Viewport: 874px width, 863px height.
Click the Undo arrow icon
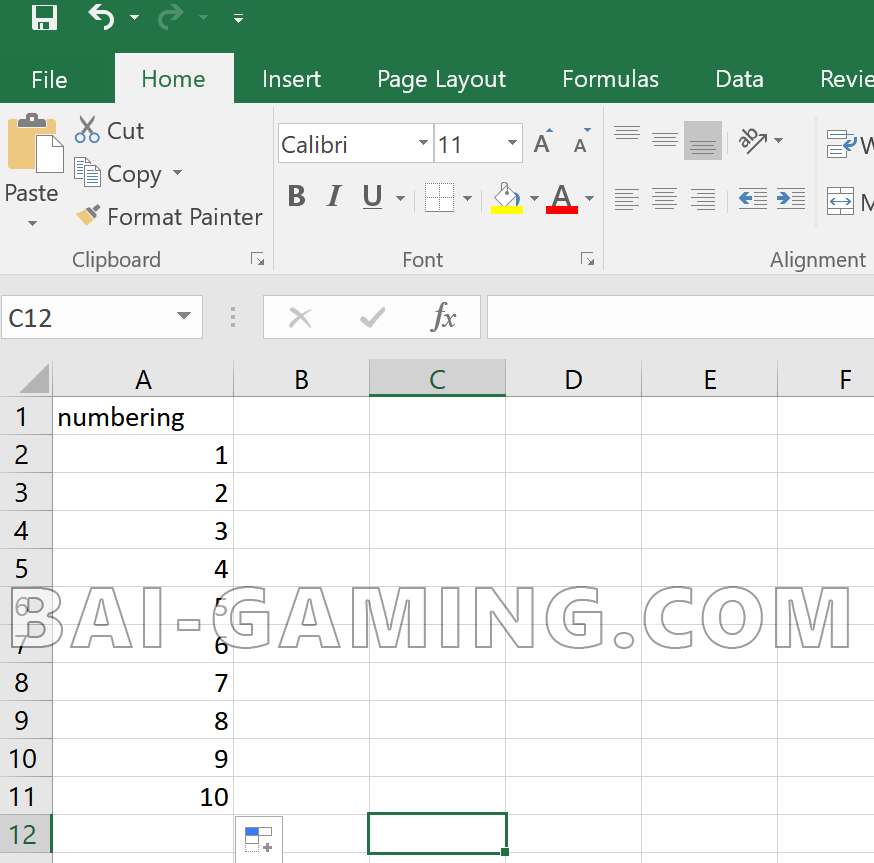[101, 17]
